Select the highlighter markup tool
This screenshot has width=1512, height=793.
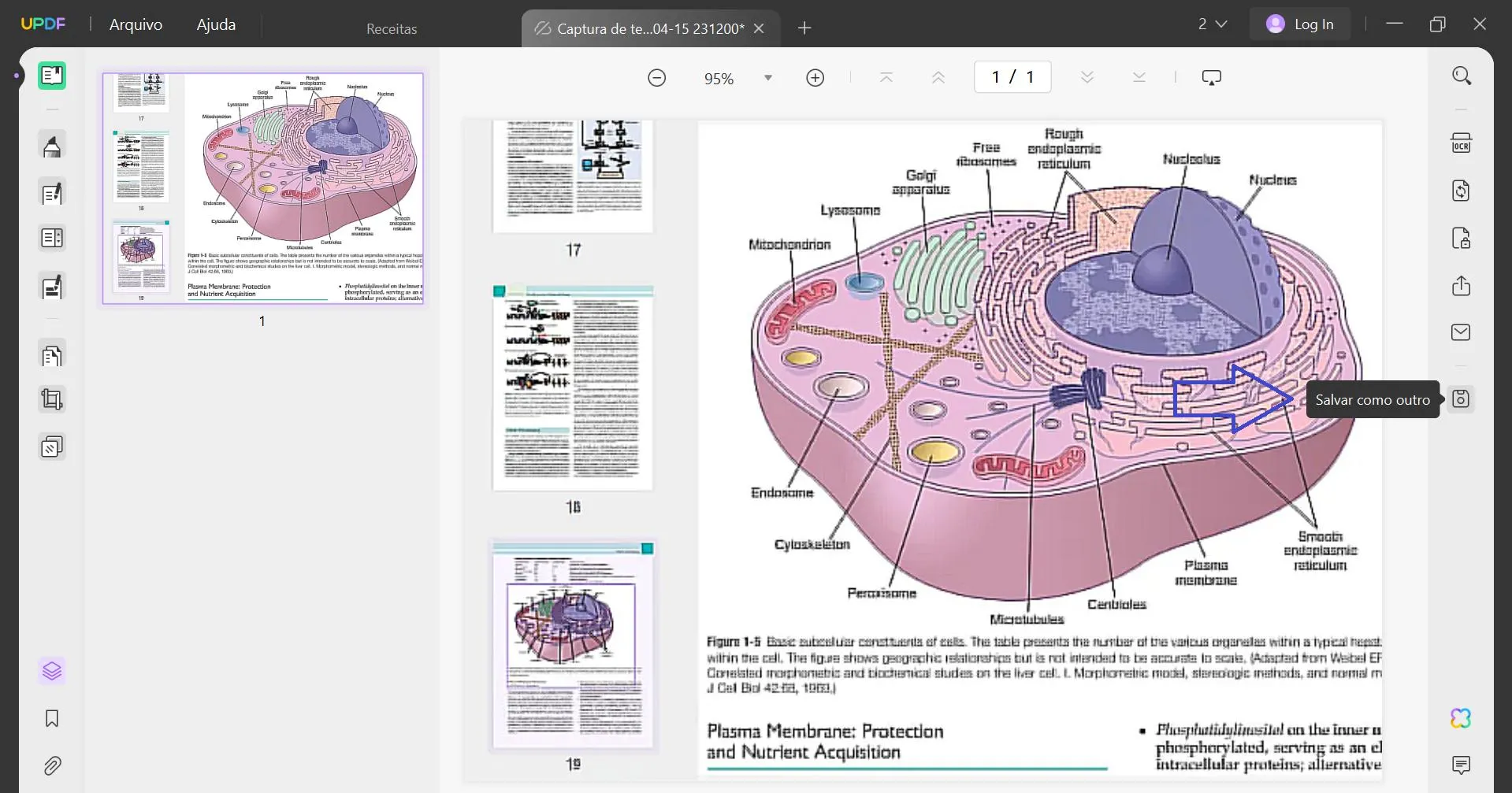52,145
